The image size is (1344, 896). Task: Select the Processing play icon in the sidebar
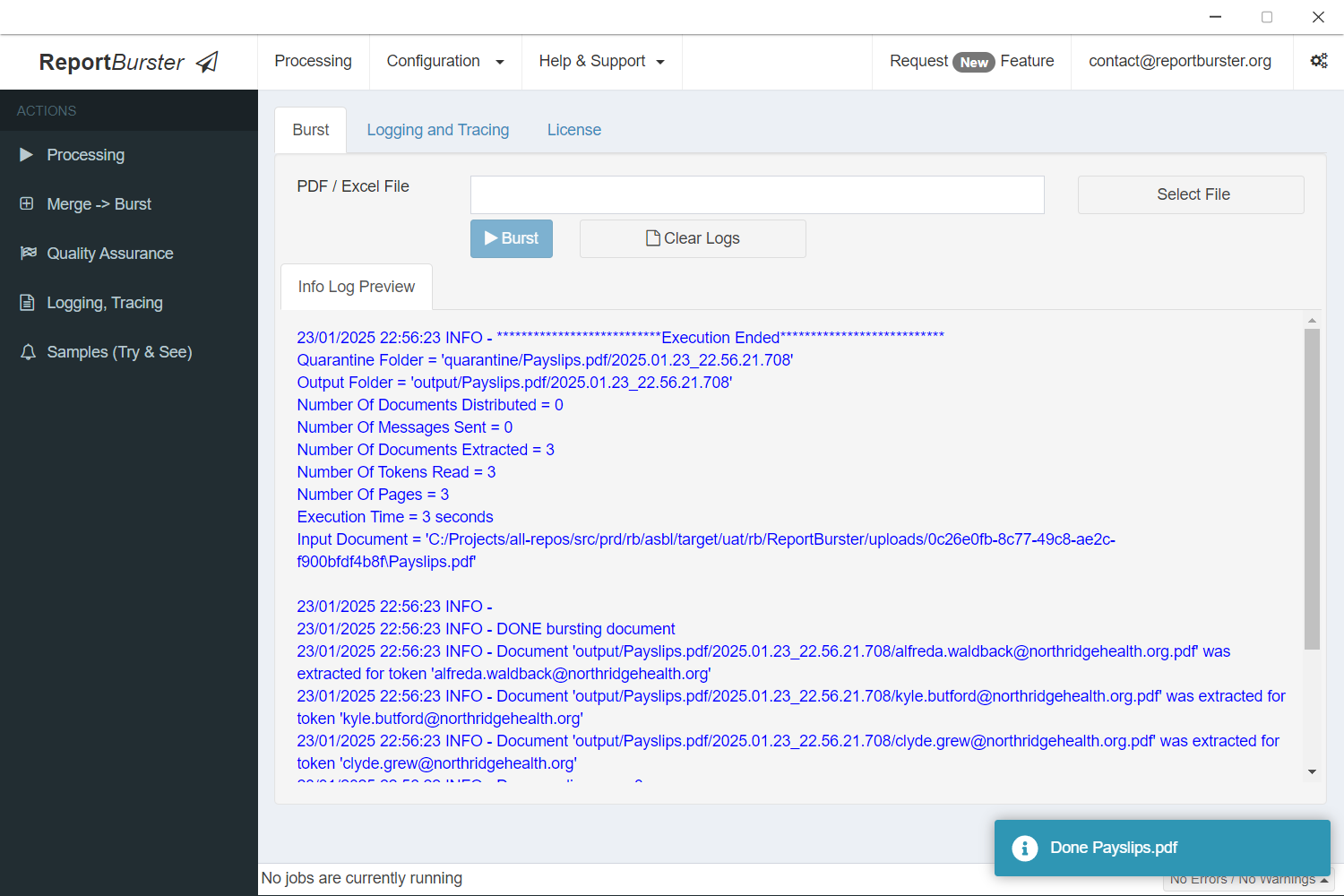click(x=25, y=154)
